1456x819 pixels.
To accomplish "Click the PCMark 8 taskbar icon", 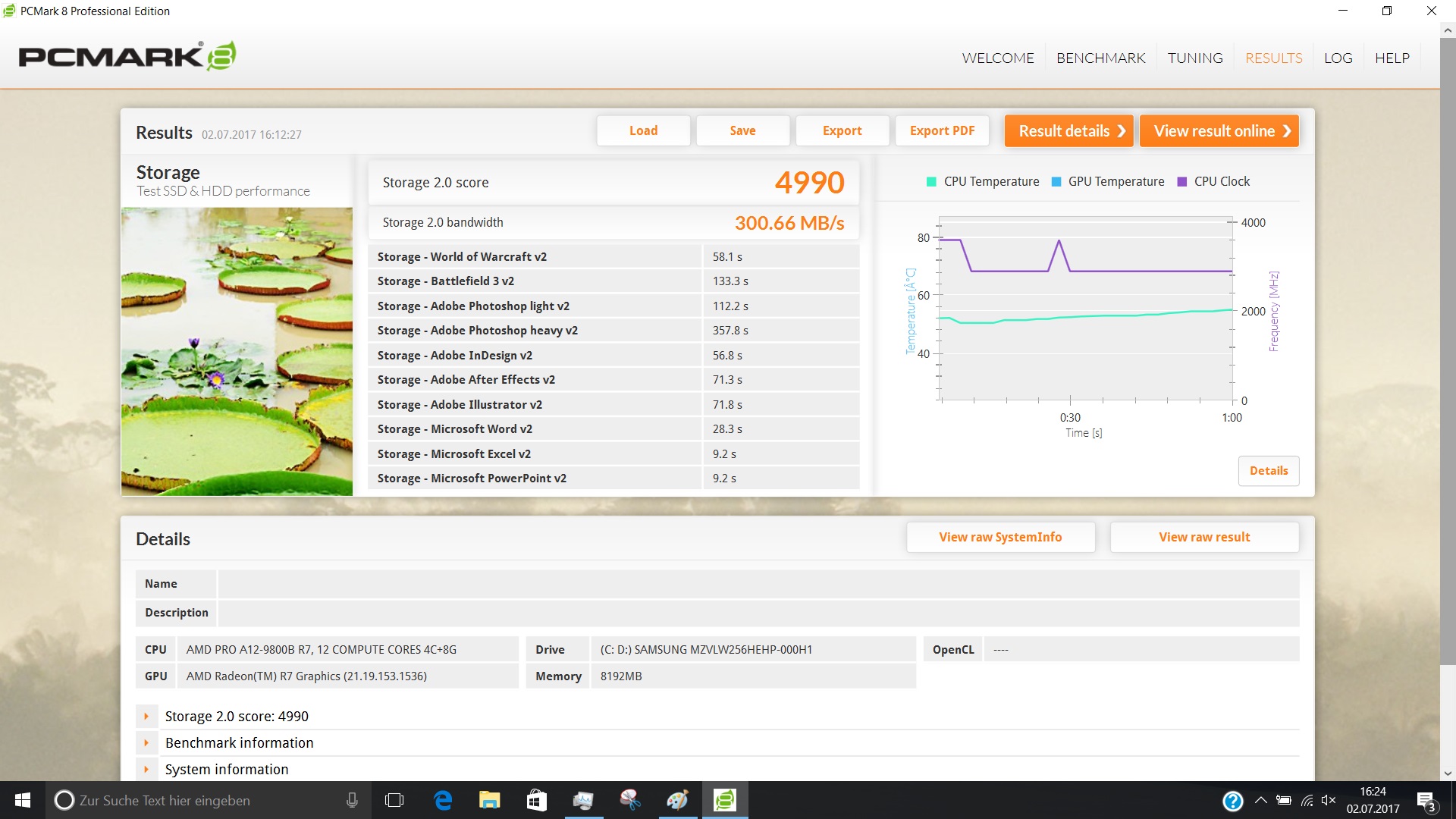I will (x=725, y=800).
